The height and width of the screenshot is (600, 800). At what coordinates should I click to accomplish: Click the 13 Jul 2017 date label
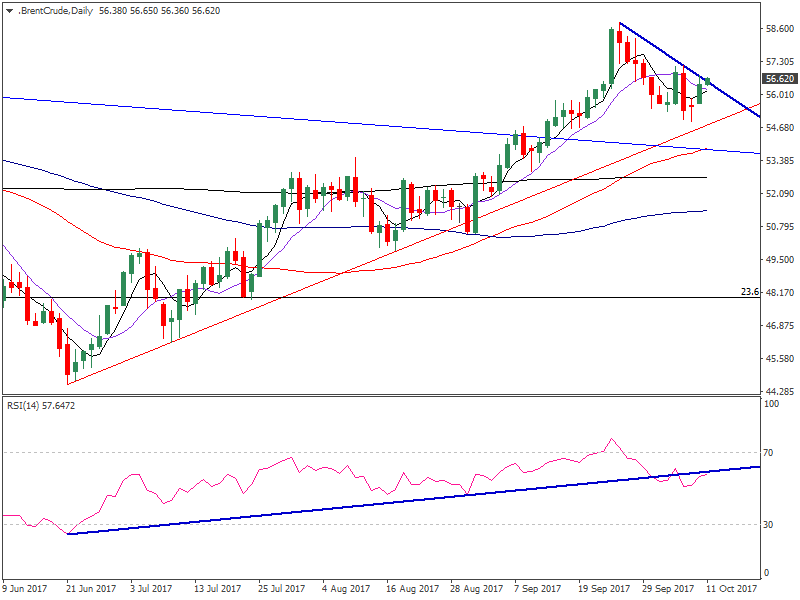coord(217,588)
